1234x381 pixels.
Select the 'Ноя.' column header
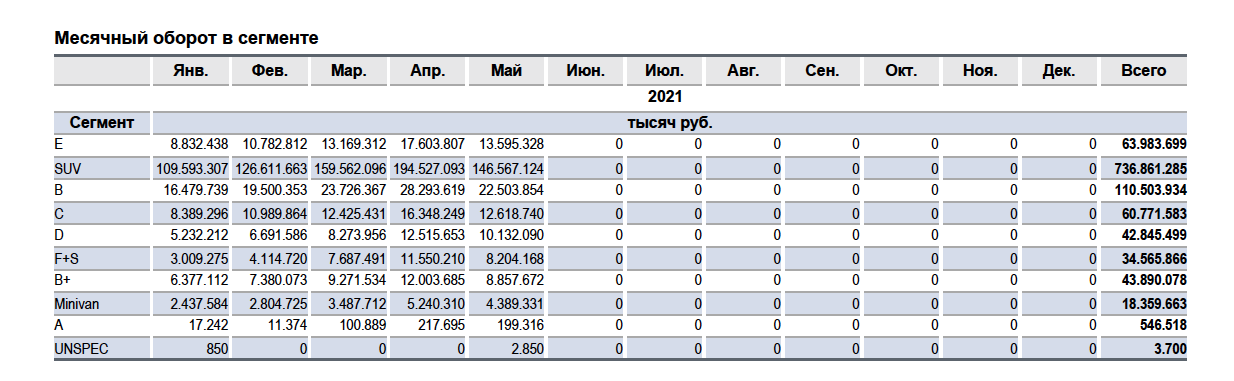point(980,71)
